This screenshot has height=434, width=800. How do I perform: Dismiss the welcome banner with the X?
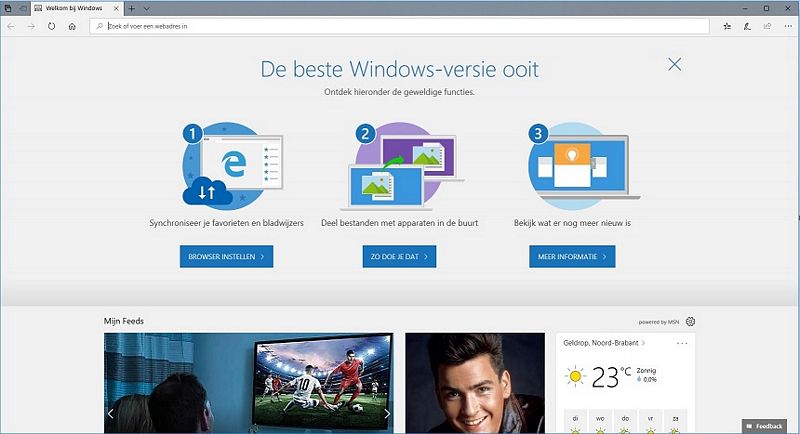point(674,64)
